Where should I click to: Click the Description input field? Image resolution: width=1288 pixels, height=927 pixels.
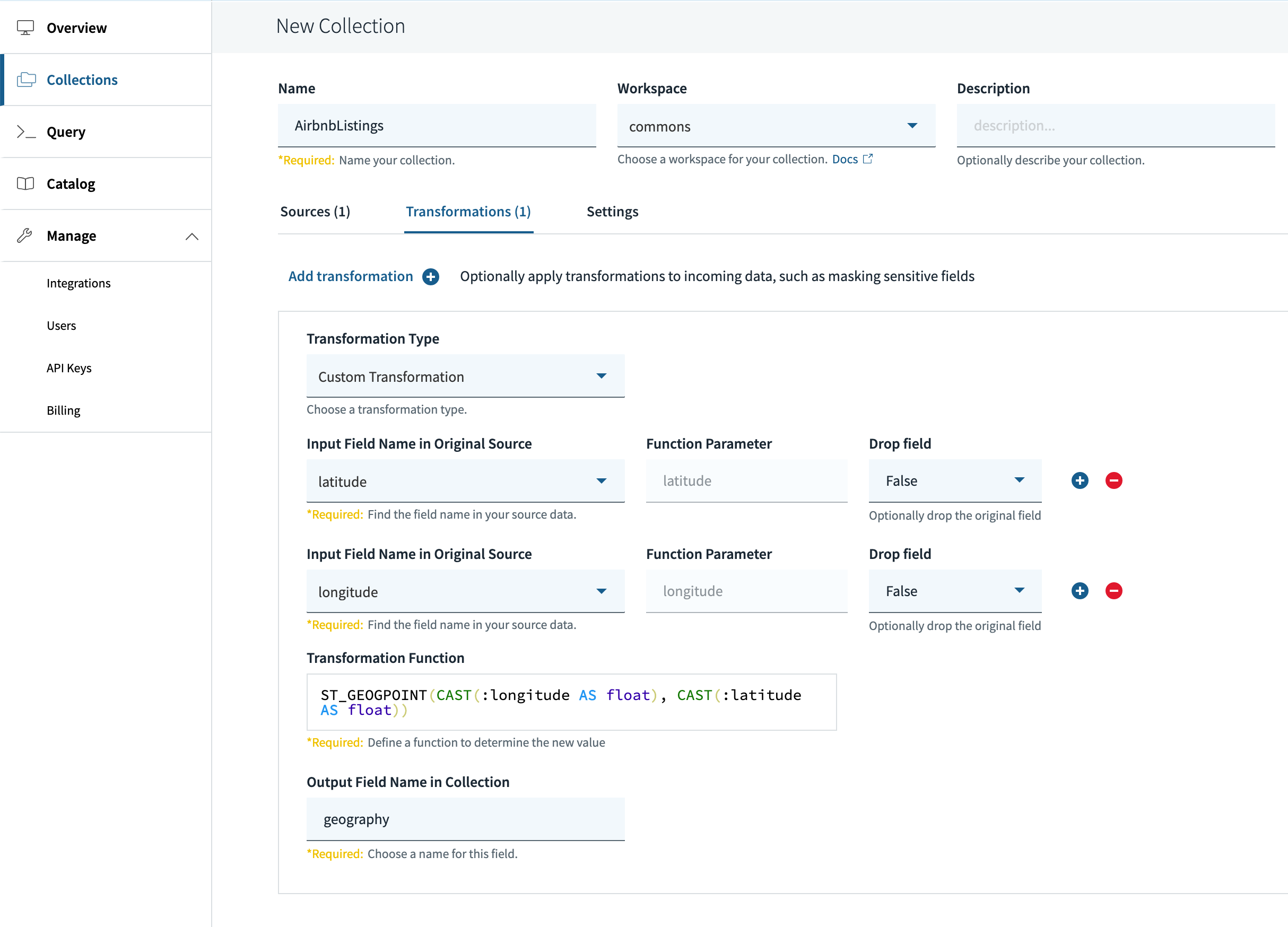(1115, 126)
